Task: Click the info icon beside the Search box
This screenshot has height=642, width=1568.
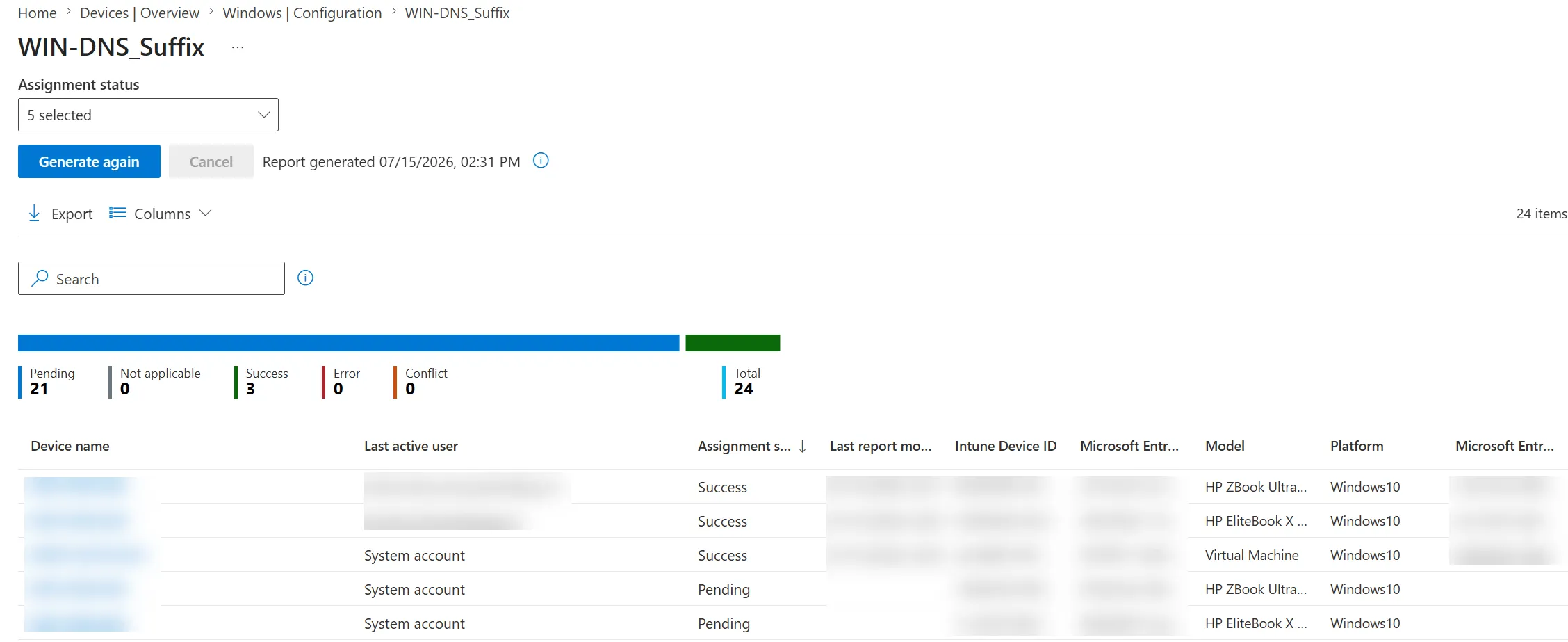Action: click(305, 278)
